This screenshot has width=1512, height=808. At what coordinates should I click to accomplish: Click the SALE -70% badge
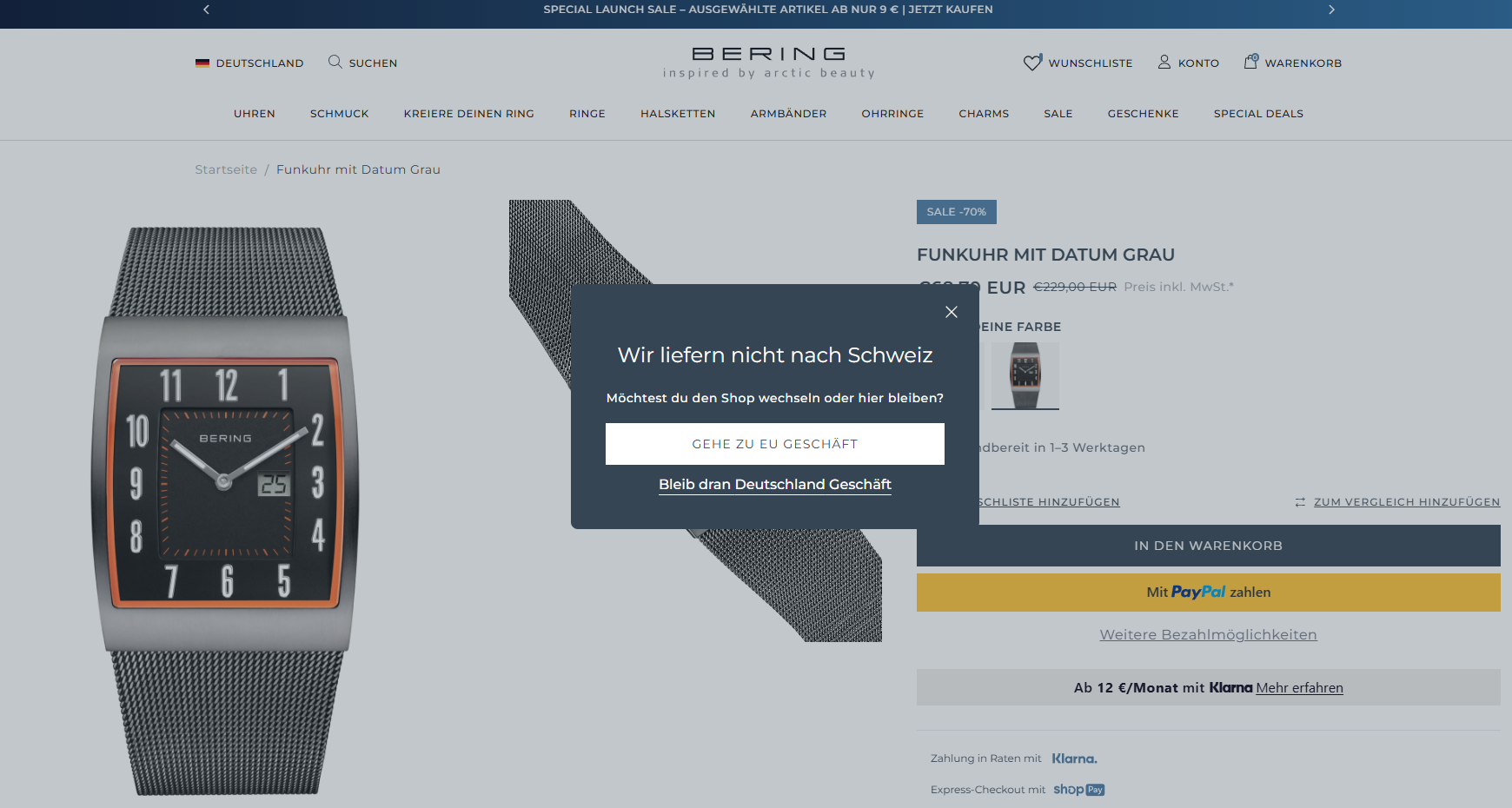[x=957, y=212]
